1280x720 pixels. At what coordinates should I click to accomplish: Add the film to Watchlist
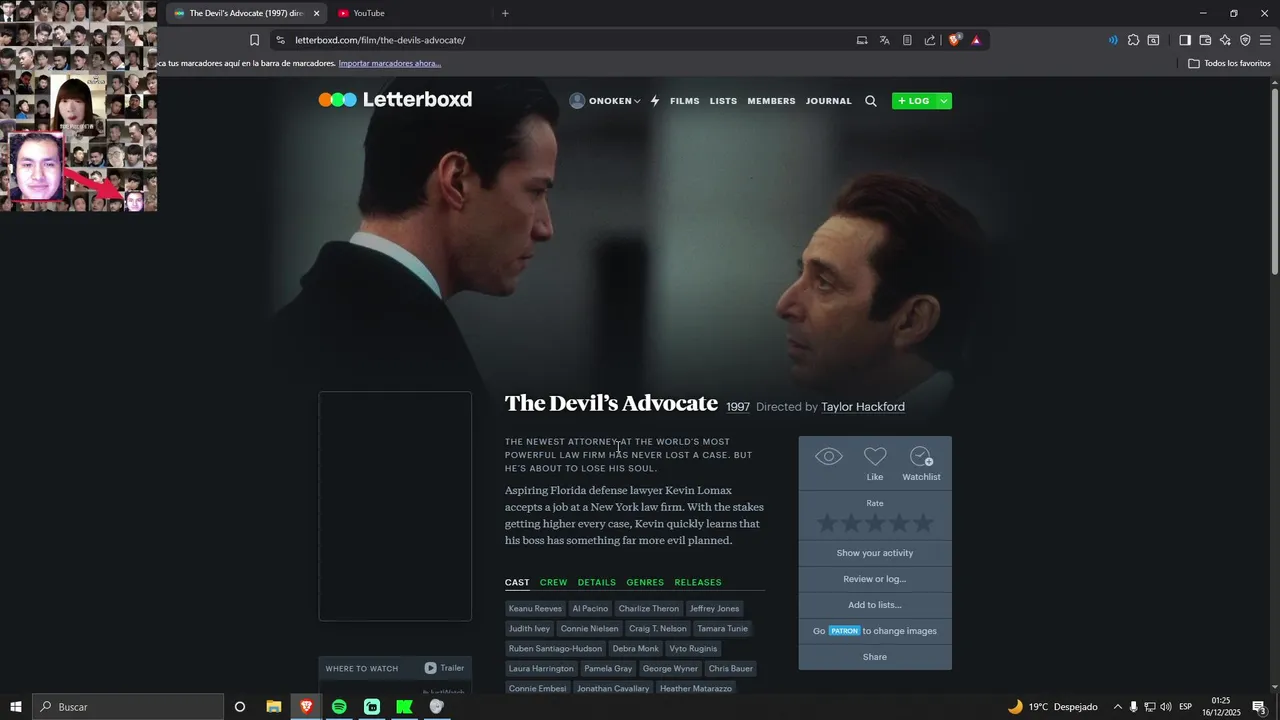pyautogui.click(x=921, y=462)
